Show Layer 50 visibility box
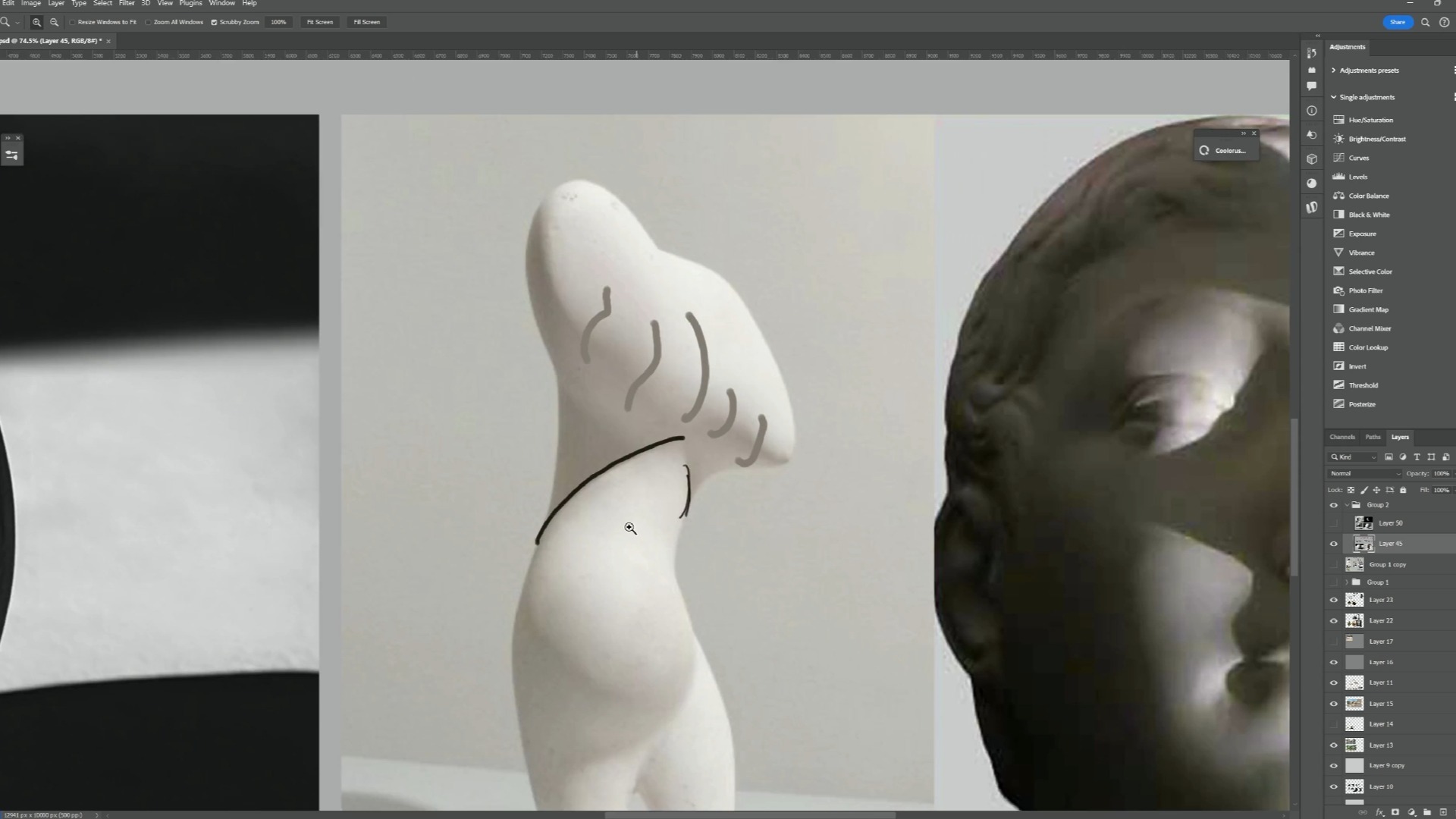Screen dimensions: 1456x819 click(x=1334, y=523)
